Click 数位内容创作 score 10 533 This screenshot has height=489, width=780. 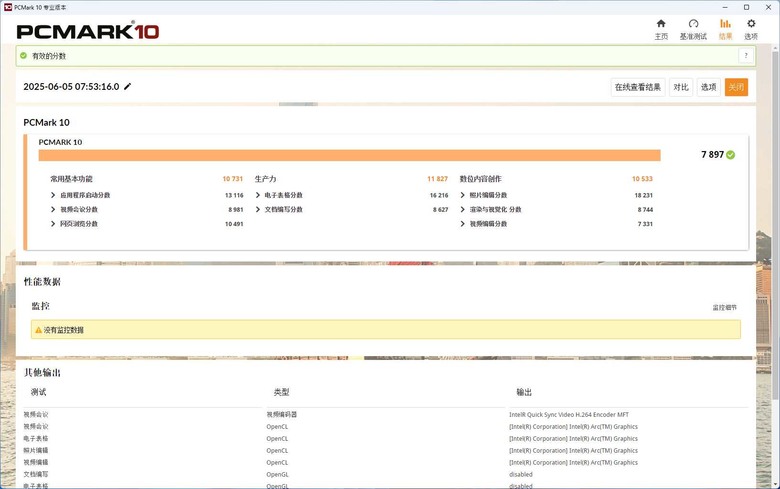[x=642, y=179]
